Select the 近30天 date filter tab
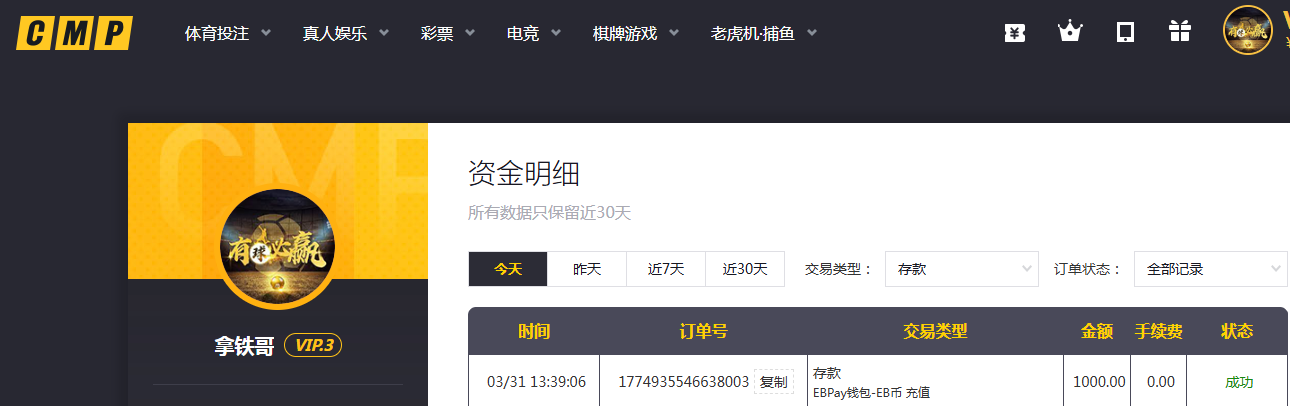This screenshot has height=406, width=1290. pos(745,269)
